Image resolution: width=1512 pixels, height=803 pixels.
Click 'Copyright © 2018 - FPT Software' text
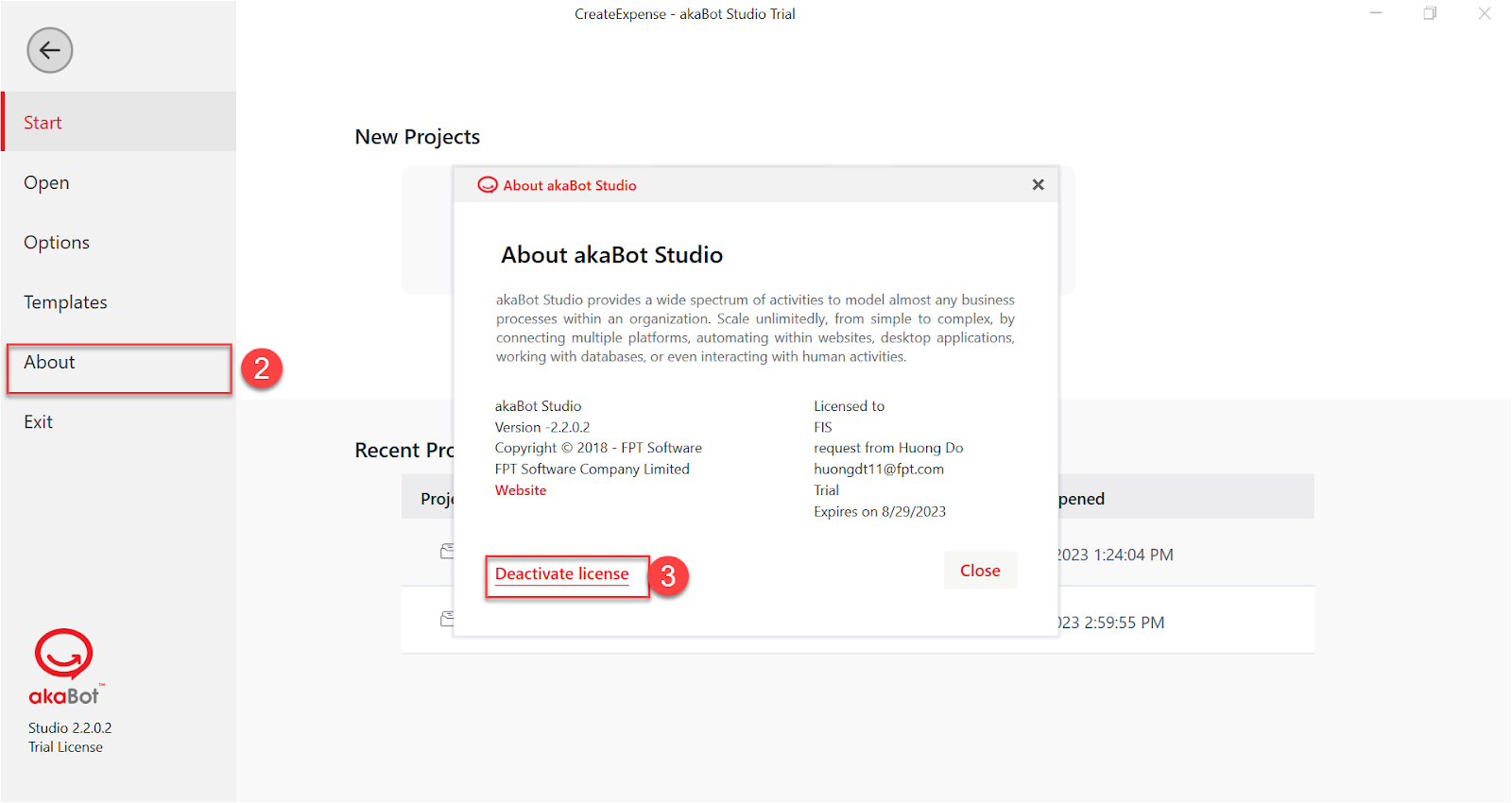(598, 448)
